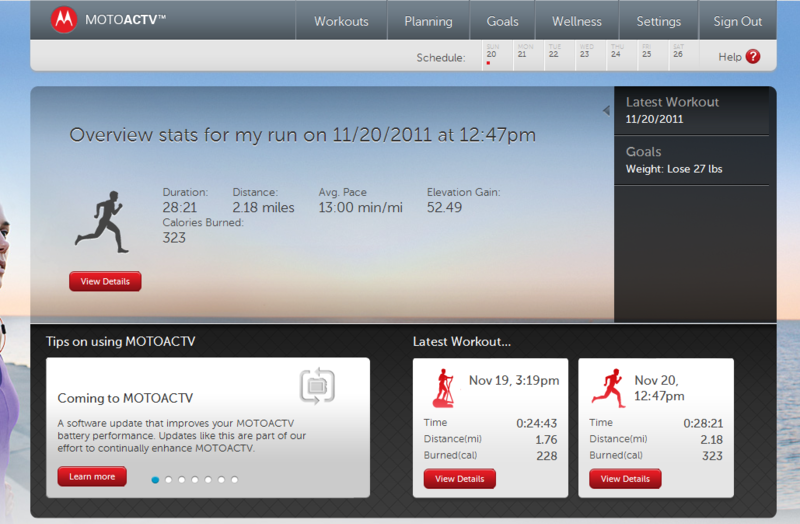Click the red runner icon for Nov 20
The width and height of the screenshot is (800, 524).
coord(609,388)
